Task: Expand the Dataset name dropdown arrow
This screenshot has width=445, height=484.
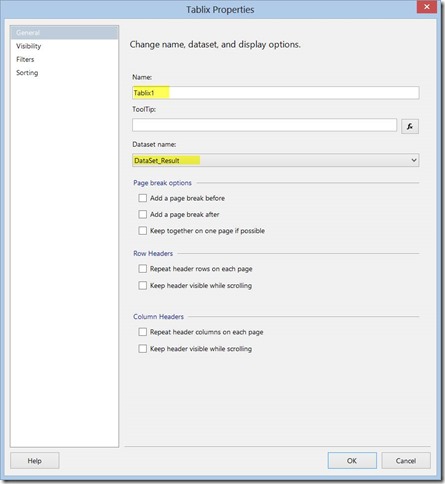Action: pos(414,160)
